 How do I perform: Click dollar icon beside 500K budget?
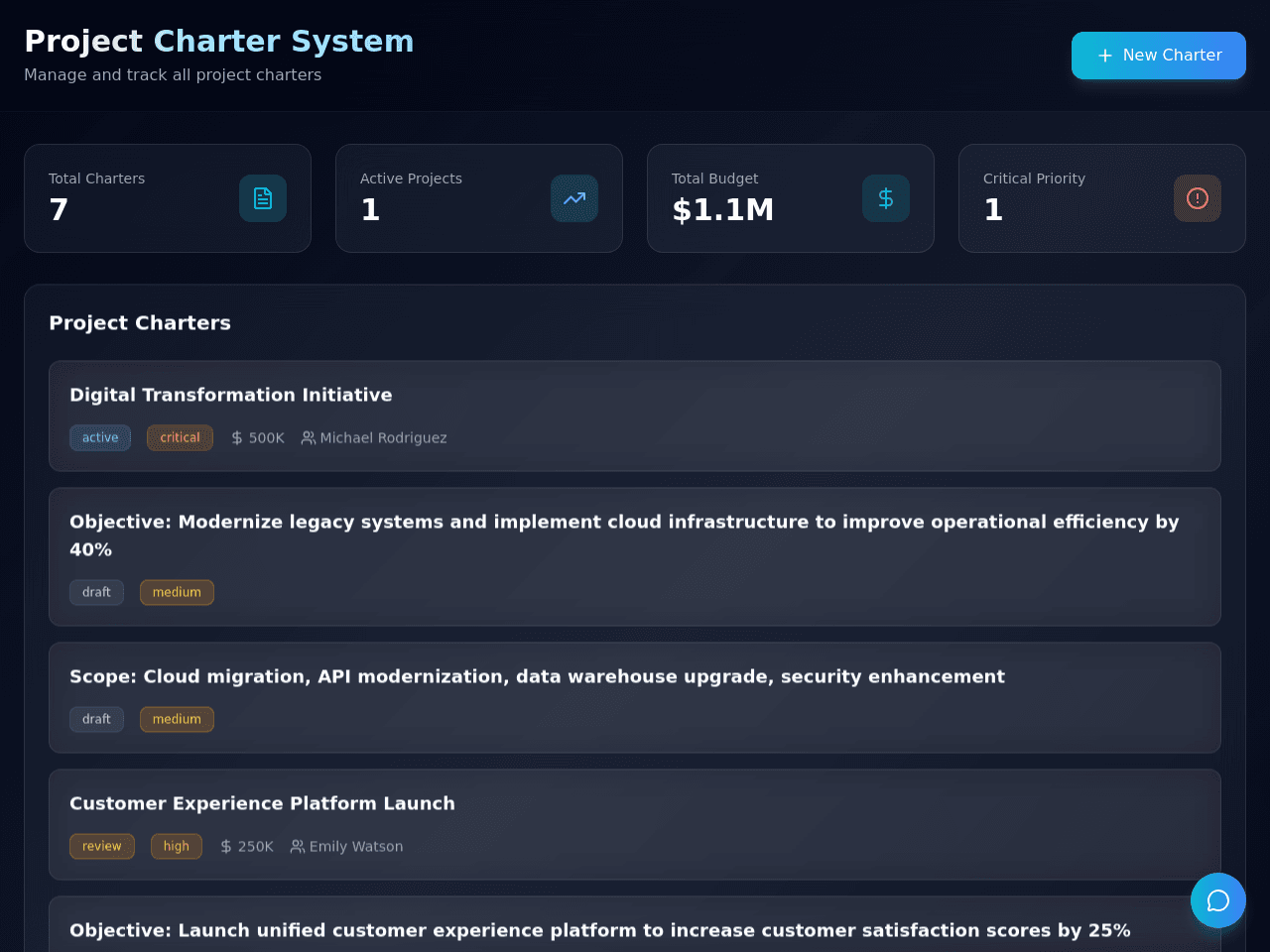[x=237, y=438]
